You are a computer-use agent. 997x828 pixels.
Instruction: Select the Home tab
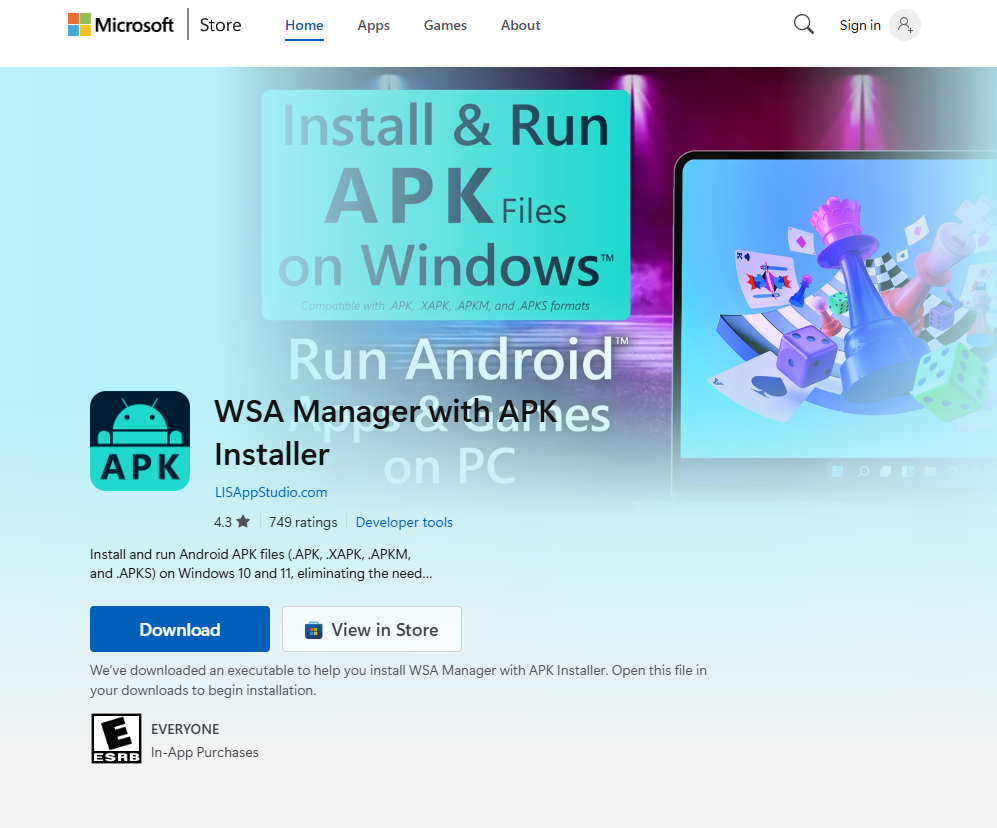(x=304, y=25)
